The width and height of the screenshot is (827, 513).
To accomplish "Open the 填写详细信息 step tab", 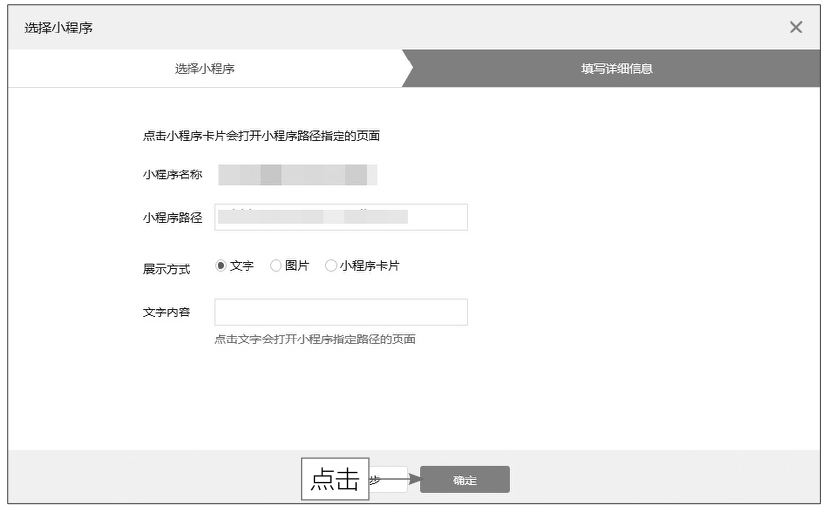I will click(617, 69).
